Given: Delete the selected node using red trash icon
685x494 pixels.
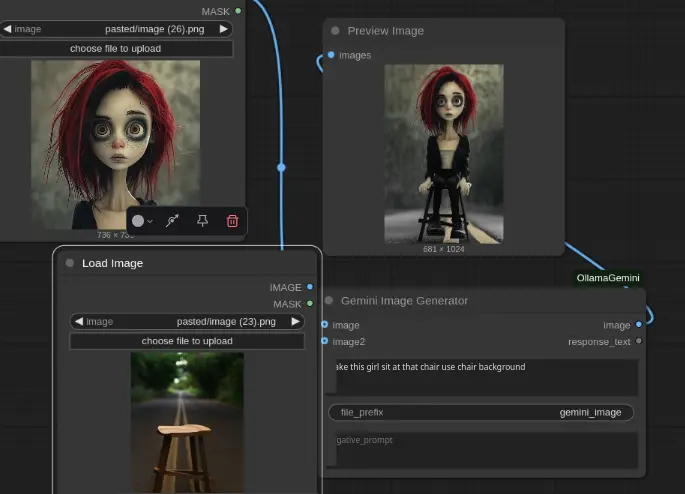Looking at the screenshot, I should [232, 221].
